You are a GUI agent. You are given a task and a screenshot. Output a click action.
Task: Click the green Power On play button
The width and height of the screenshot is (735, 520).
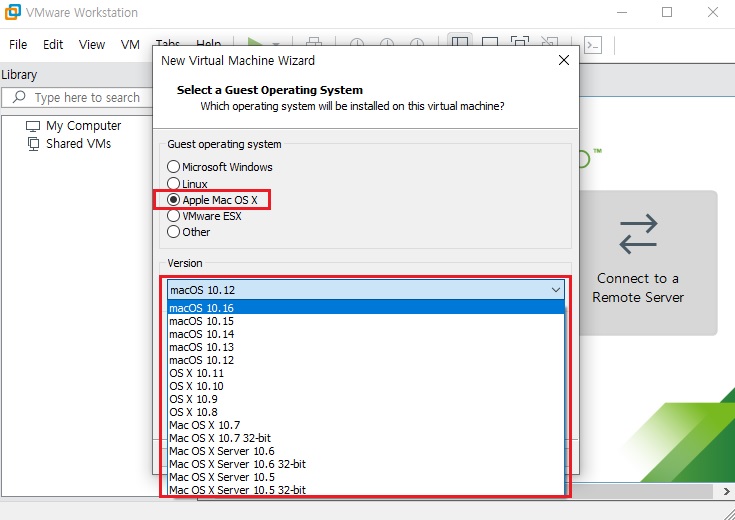pyautogui.click(x=255, y=42)
